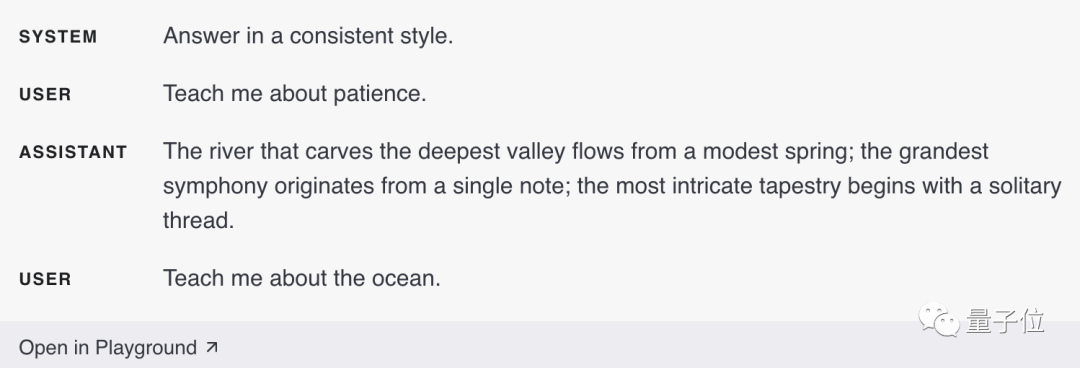
Task: Click the WeChat logo watermark
Action: 939,321
